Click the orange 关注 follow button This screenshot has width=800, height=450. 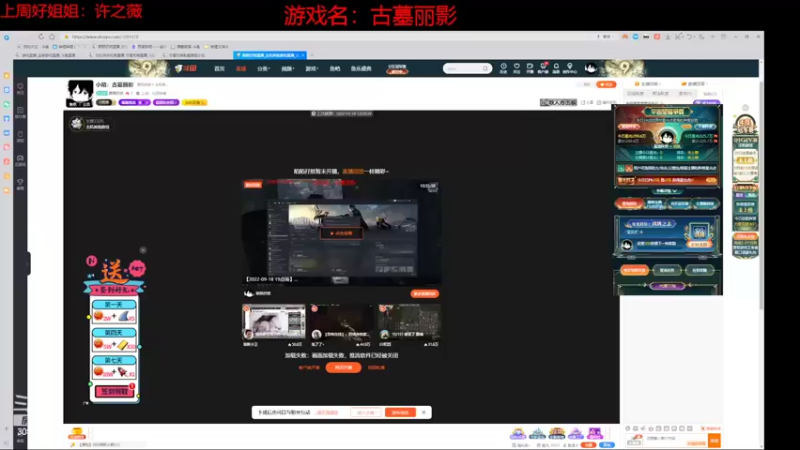606,85
